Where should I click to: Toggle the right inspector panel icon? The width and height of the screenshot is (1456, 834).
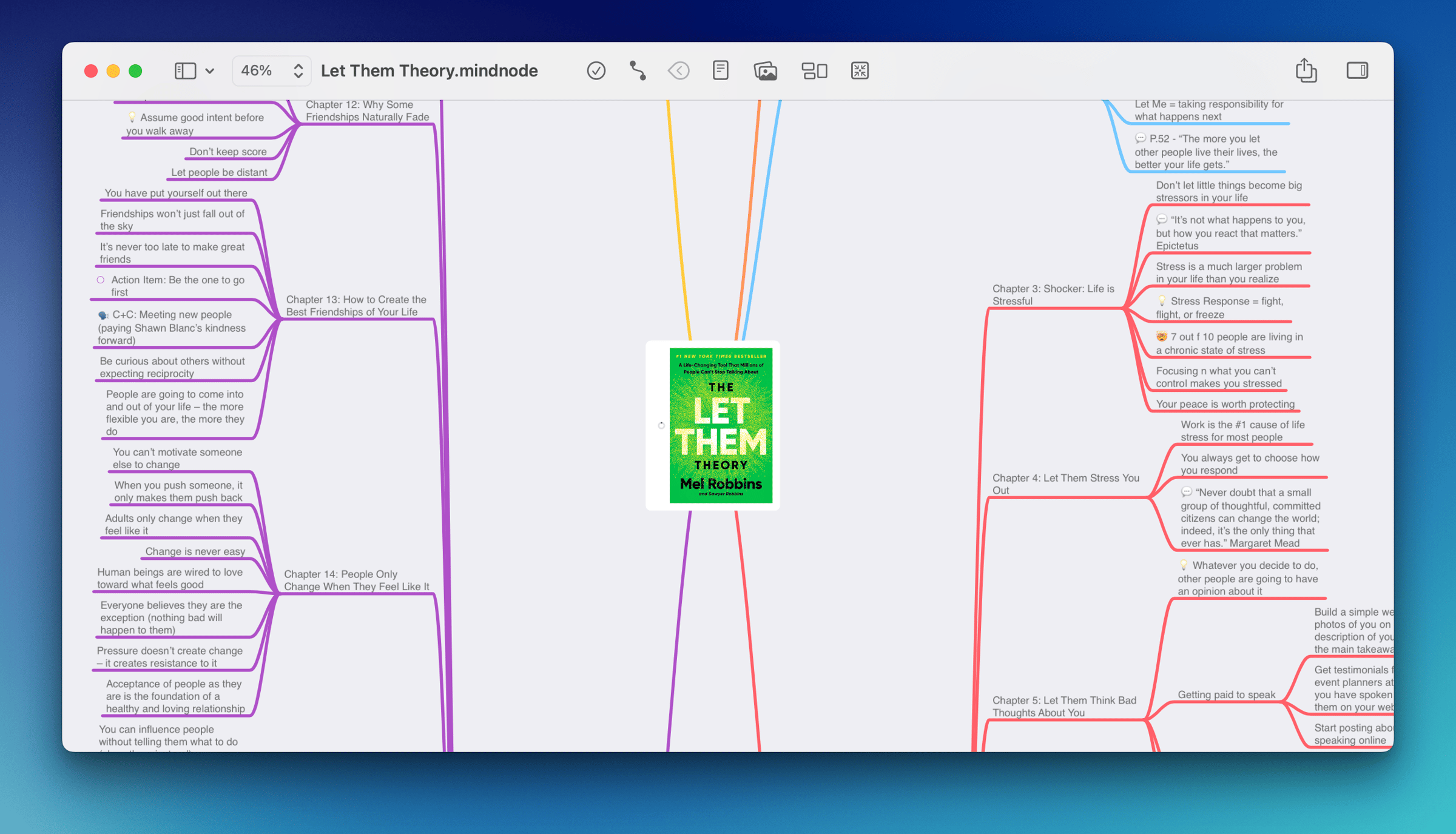[1357, 71]
